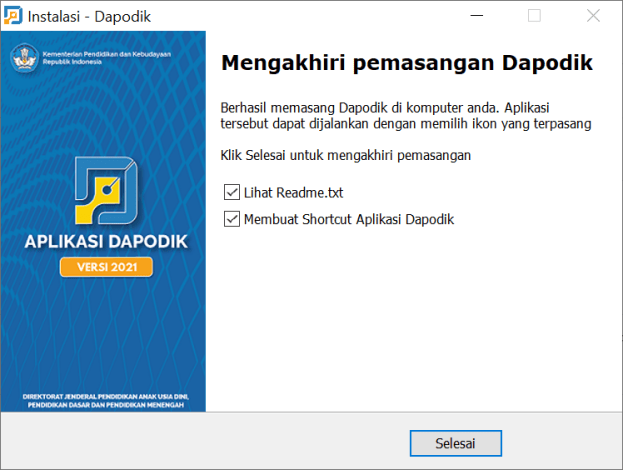Click the Kementerian Pendidikan emblem logo
623x470 pixels.
(x=20, y=55)
